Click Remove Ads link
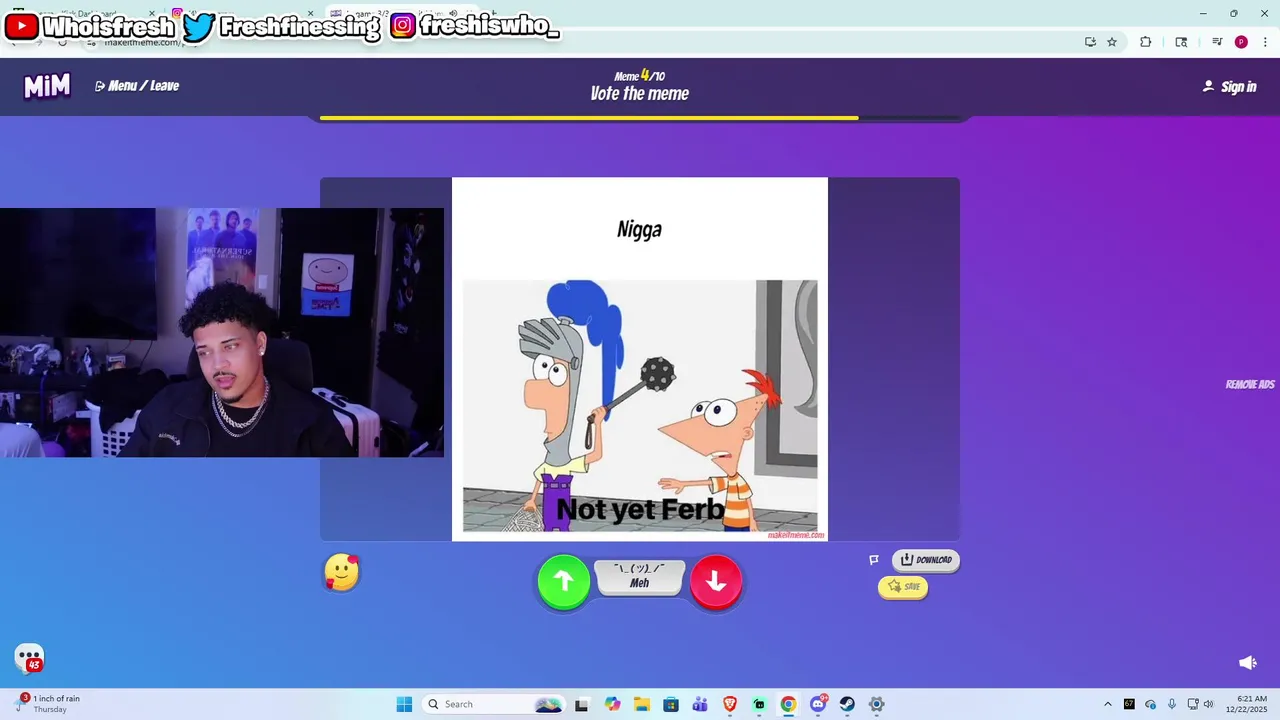1280x720 pixels. click(x=1250, y=385)
